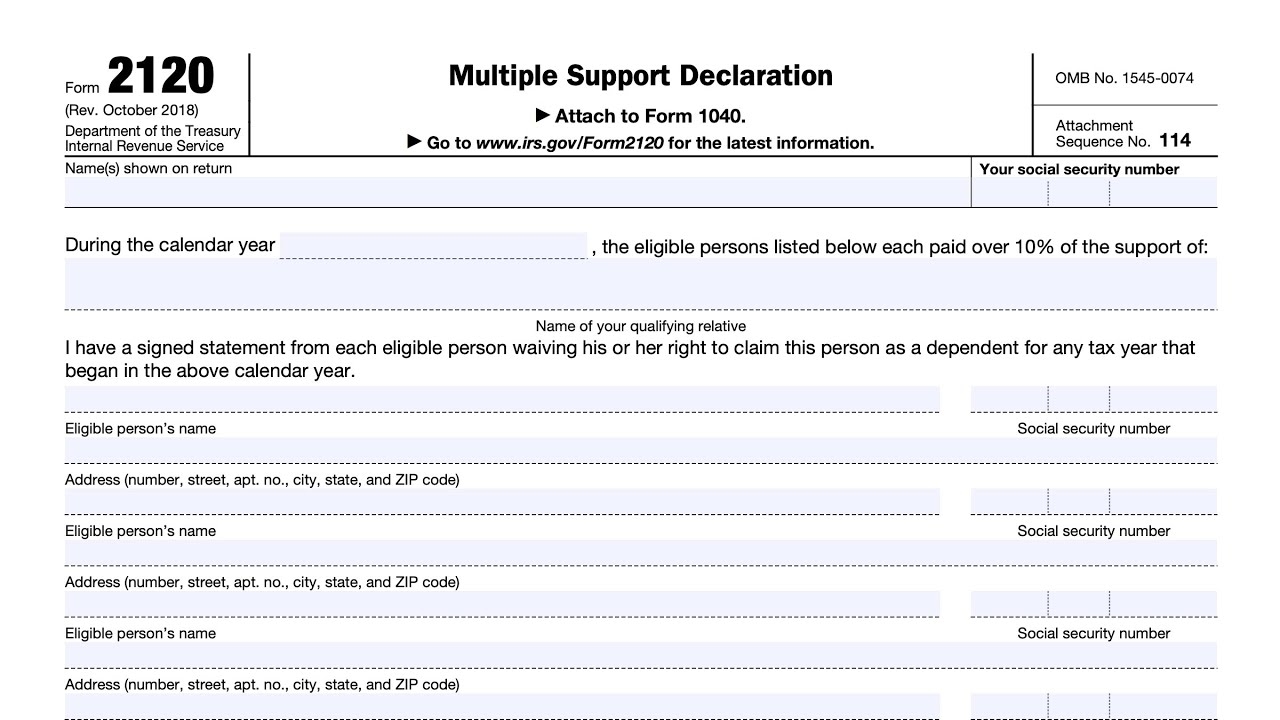Viewport: 1280px width, 720px height.
Task: Click the third eligible person's Address field
Action: click(640, 655)
